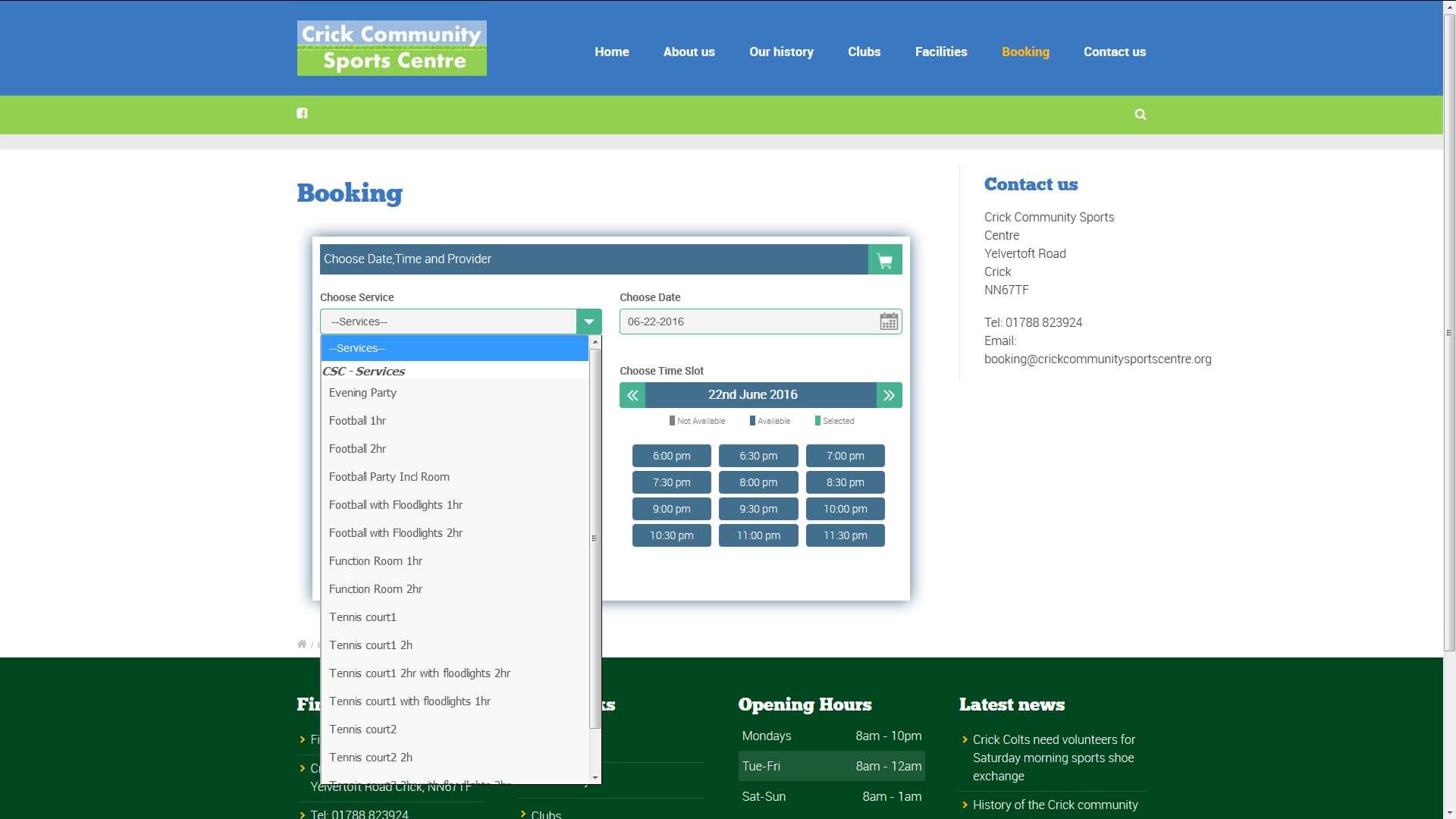Choose Function Room 2hr
1456x819 pixels.
point(454,589)
